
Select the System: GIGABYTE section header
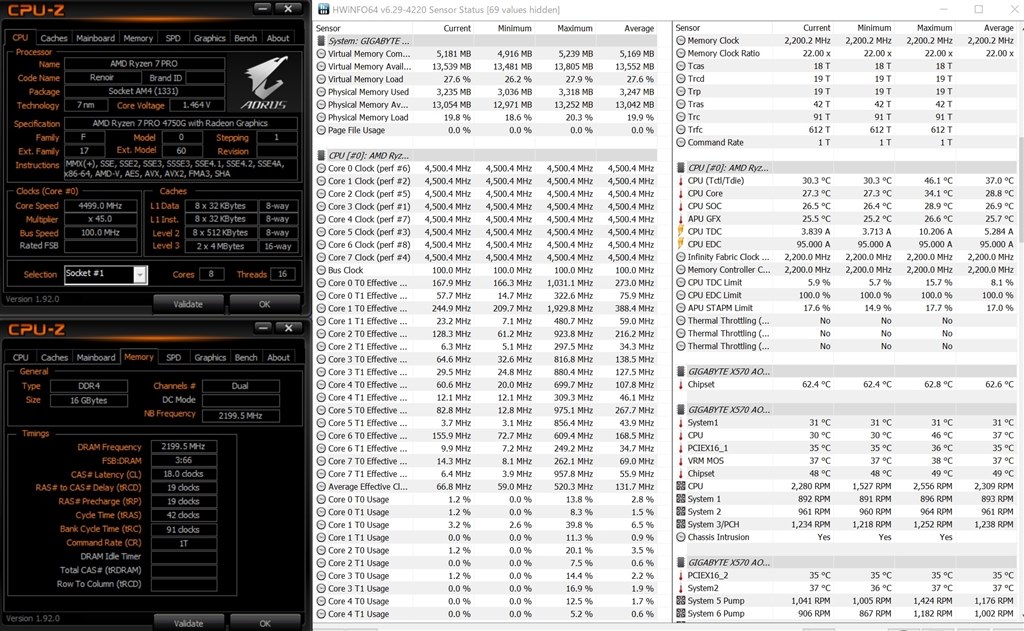(x=486, y=41)
